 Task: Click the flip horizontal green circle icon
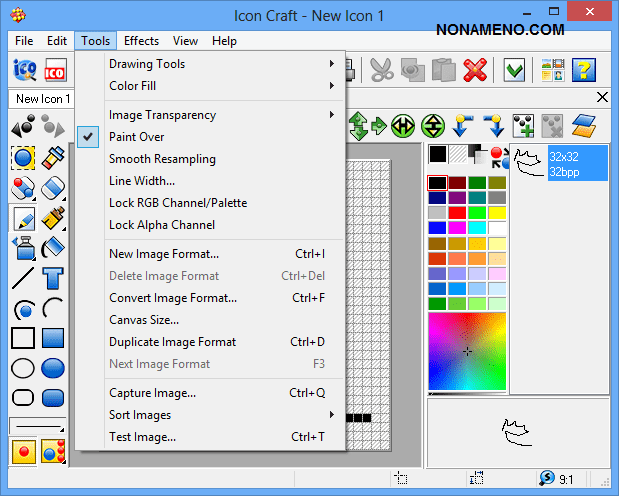coord(403,125)
